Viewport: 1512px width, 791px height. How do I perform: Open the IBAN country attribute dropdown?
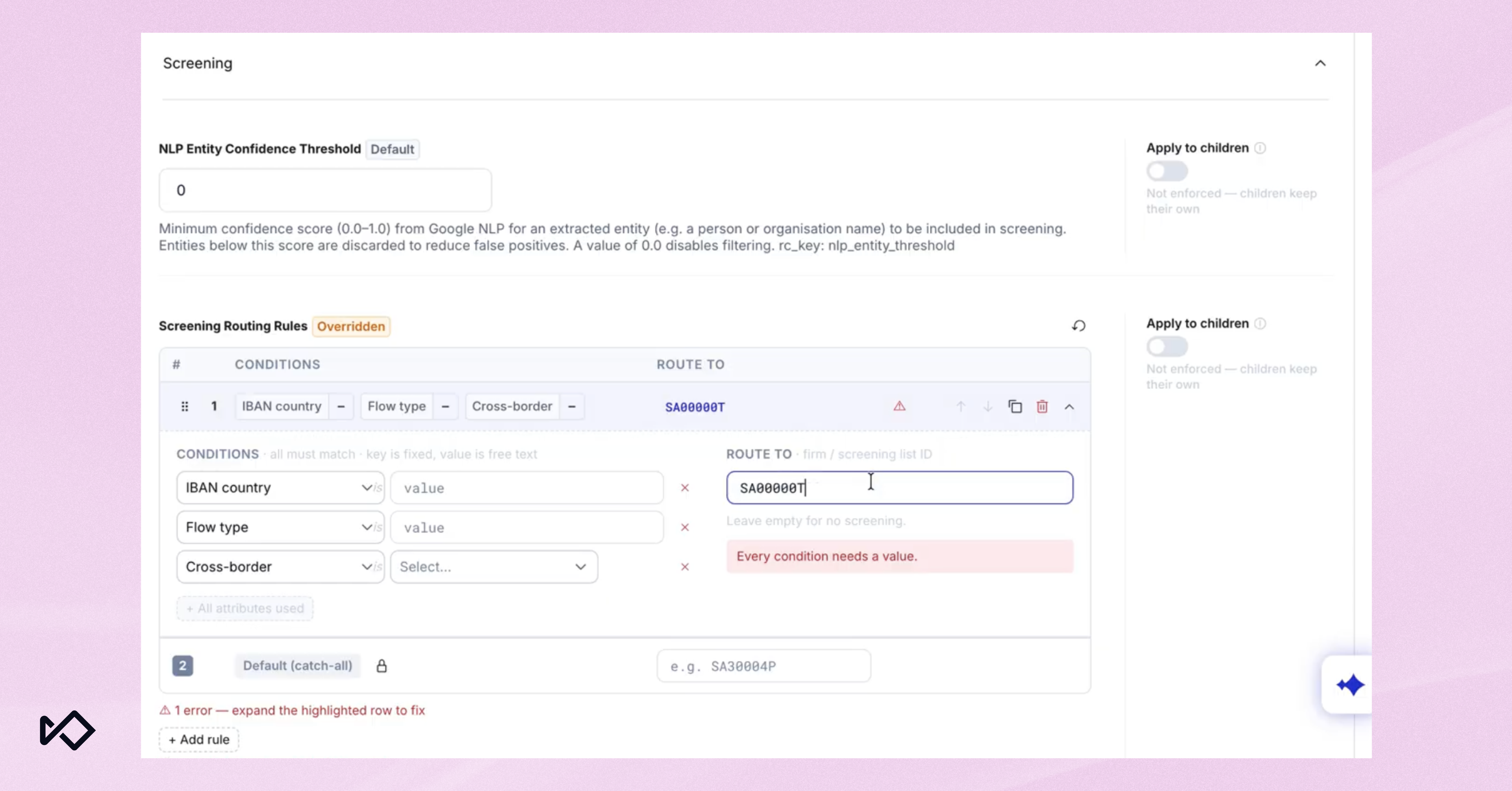click(281, 488)
